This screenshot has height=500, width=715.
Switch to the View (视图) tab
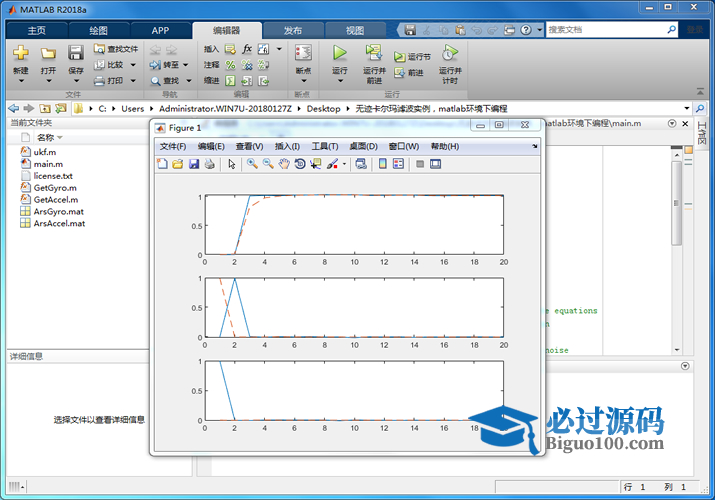coord(355,31)
